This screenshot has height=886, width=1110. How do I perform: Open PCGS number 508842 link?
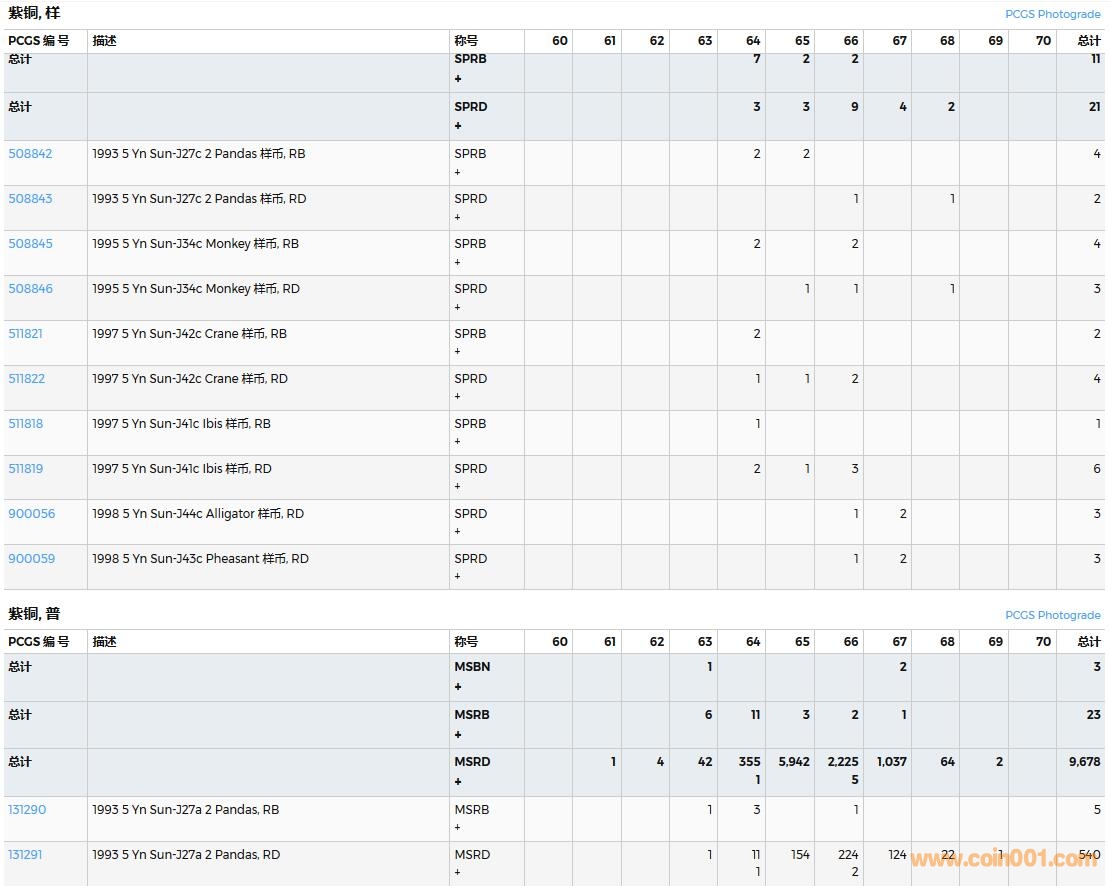pos(30,154)
